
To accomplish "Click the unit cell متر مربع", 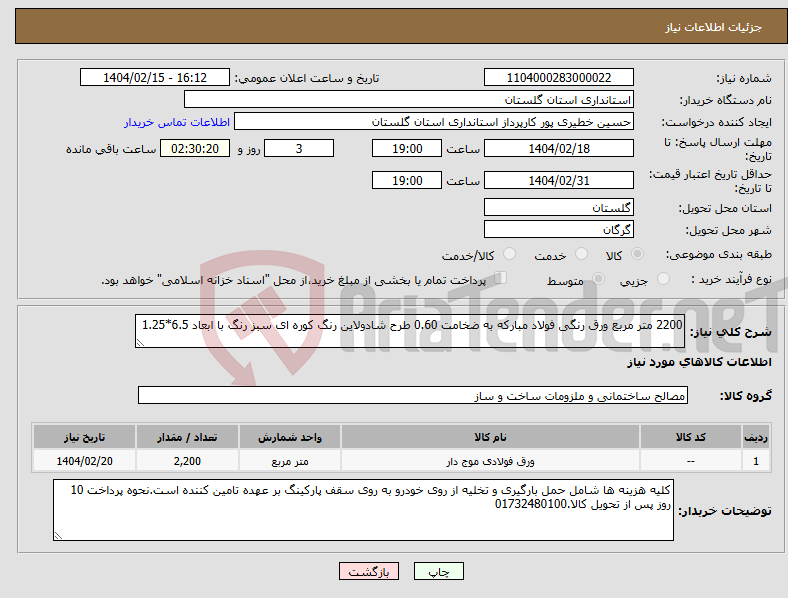I will pos(289,461).
